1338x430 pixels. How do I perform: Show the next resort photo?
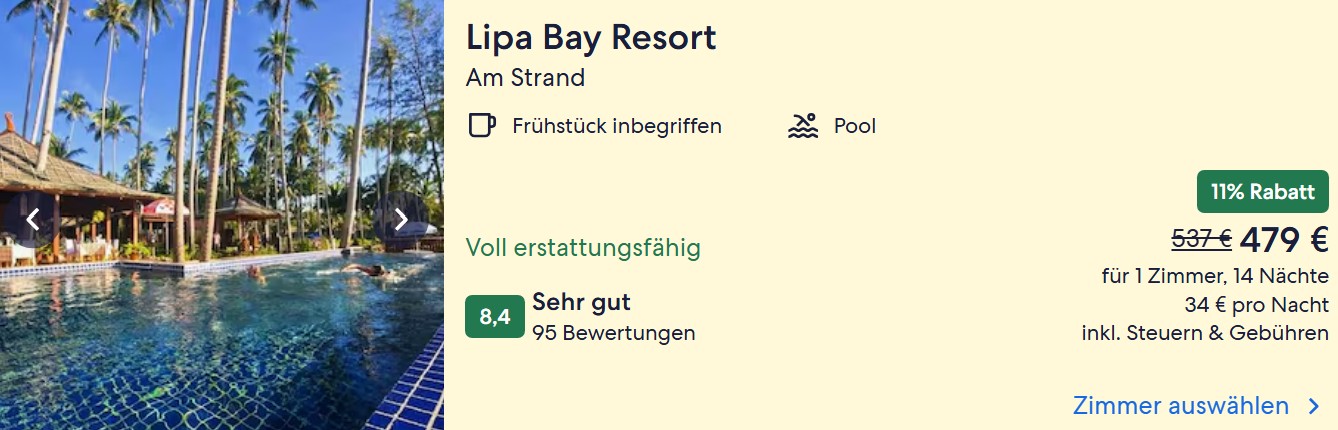click(401, 219)
